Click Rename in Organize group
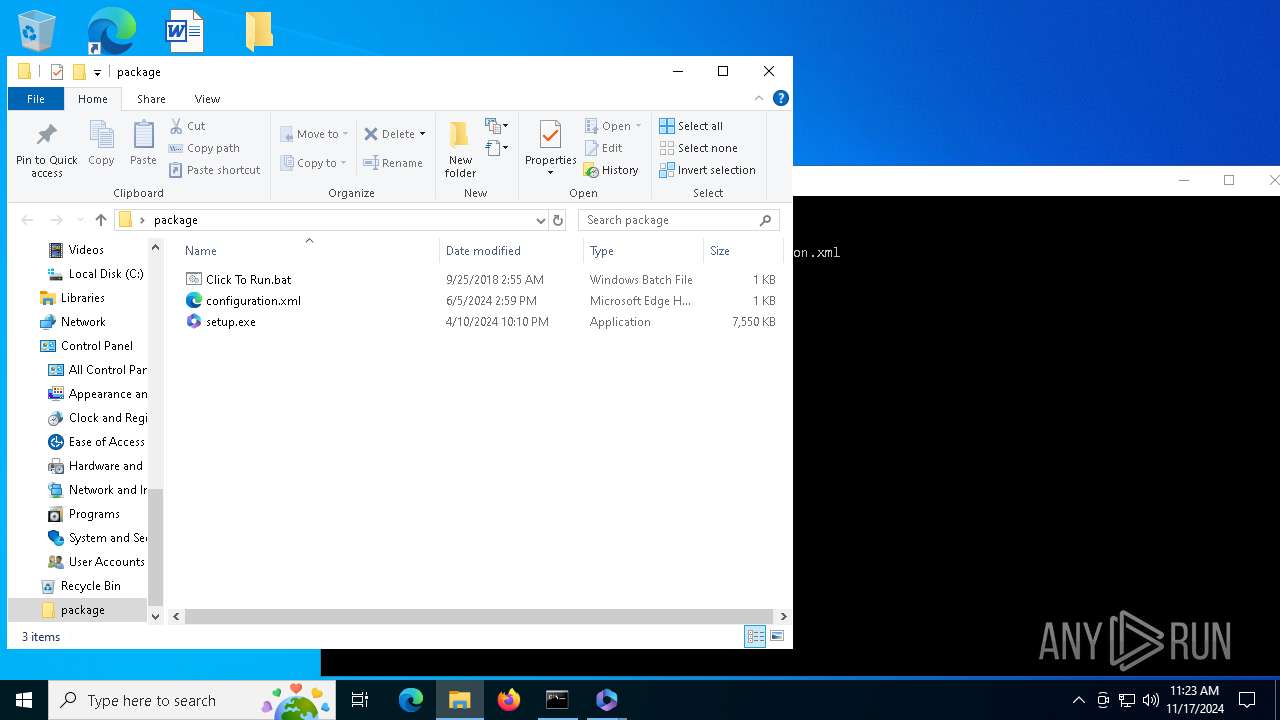 pyautogui.click(x=393, y=163)
